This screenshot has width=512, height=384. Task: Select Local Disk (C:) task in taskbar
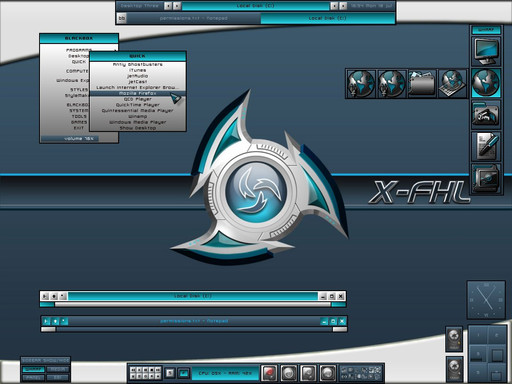click(327, 18)
